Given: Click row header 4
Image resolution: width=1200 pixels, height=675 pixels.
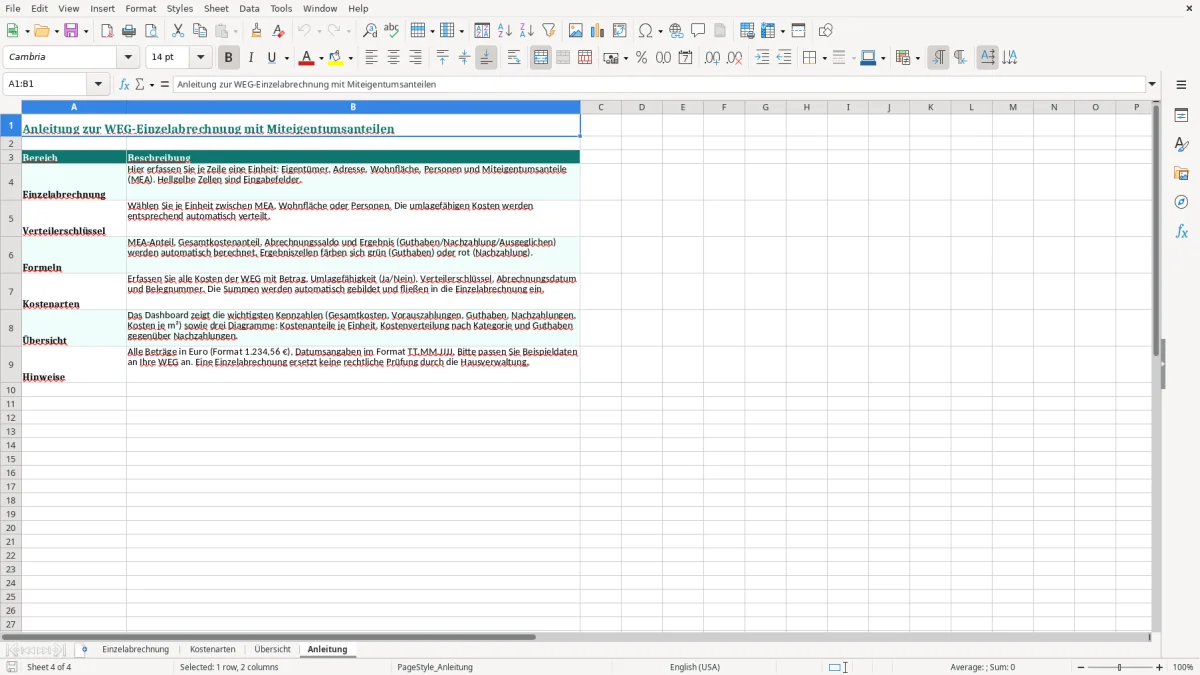Looking at the screenshot, I should (x=11, y=182).
